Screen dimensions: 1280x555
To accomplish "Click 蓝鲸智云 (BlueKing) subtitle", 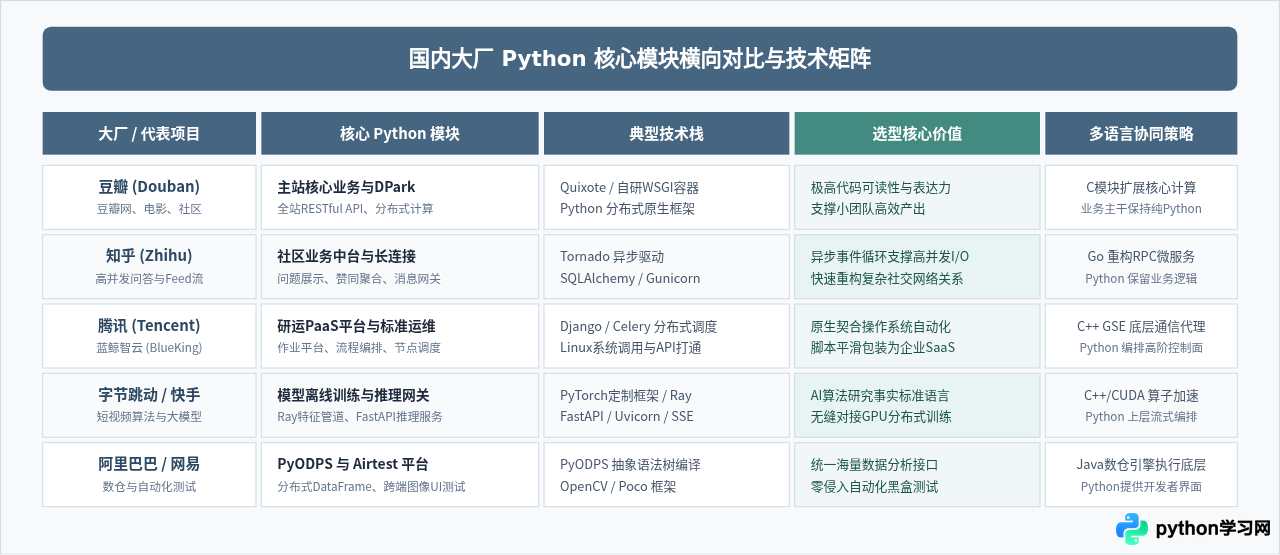I will (x=149, y=348).
